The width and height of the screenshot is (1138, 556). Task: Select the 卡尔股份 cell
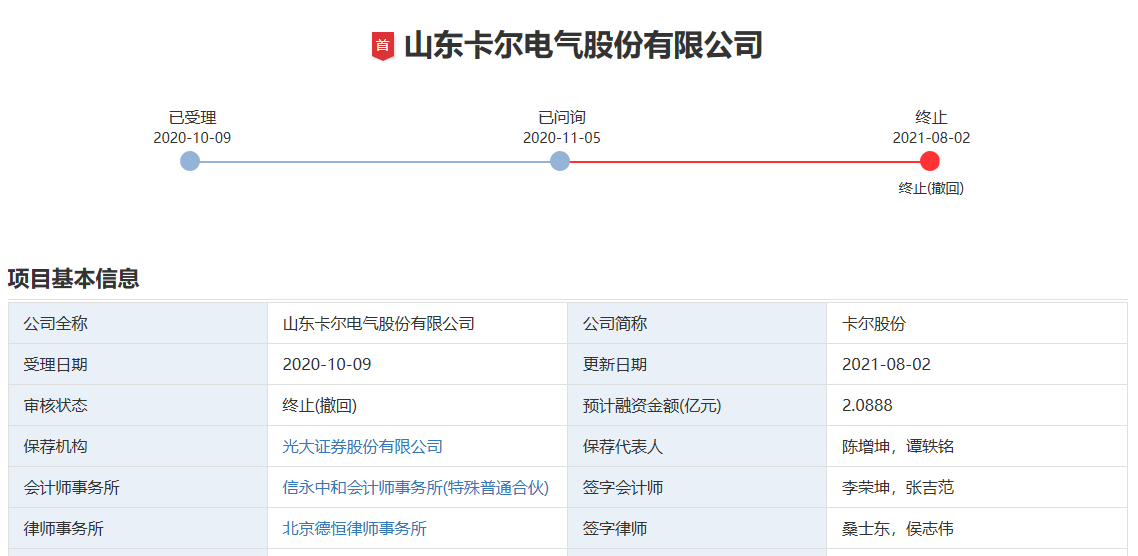click(977, 324)
